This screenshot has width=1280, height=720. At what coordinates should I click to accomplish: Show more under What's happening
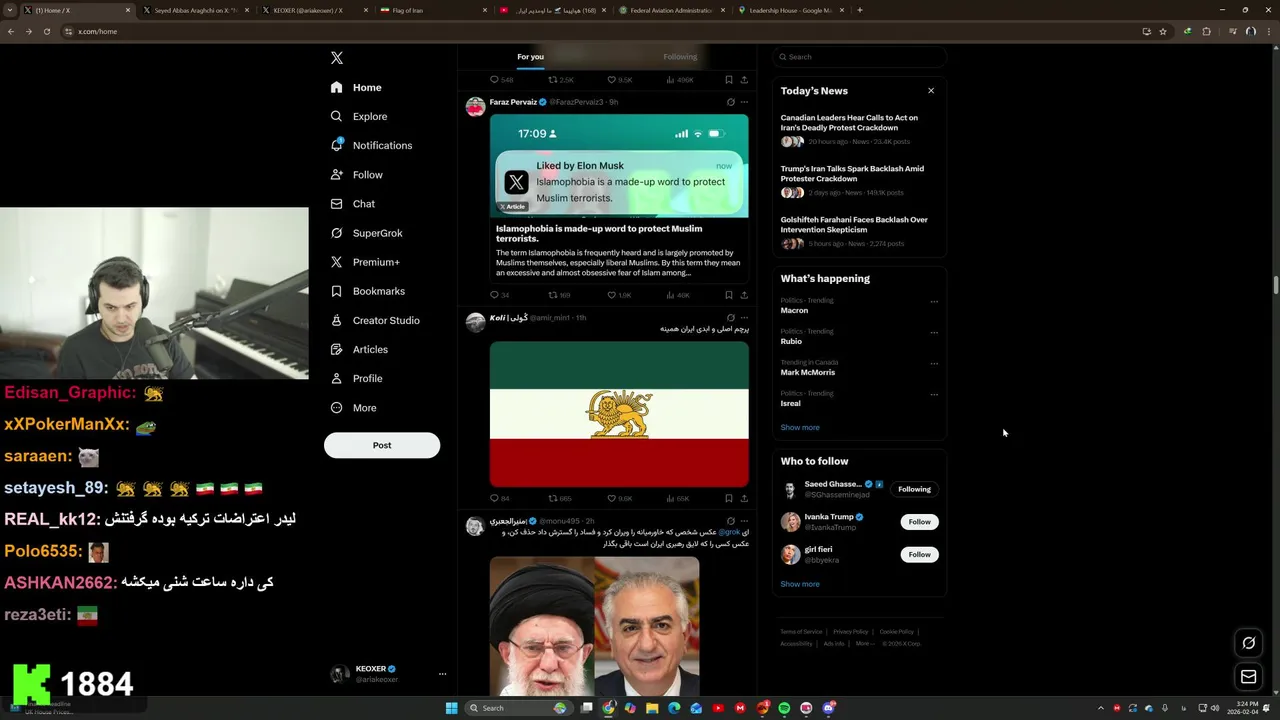click(x=800, y=427)
